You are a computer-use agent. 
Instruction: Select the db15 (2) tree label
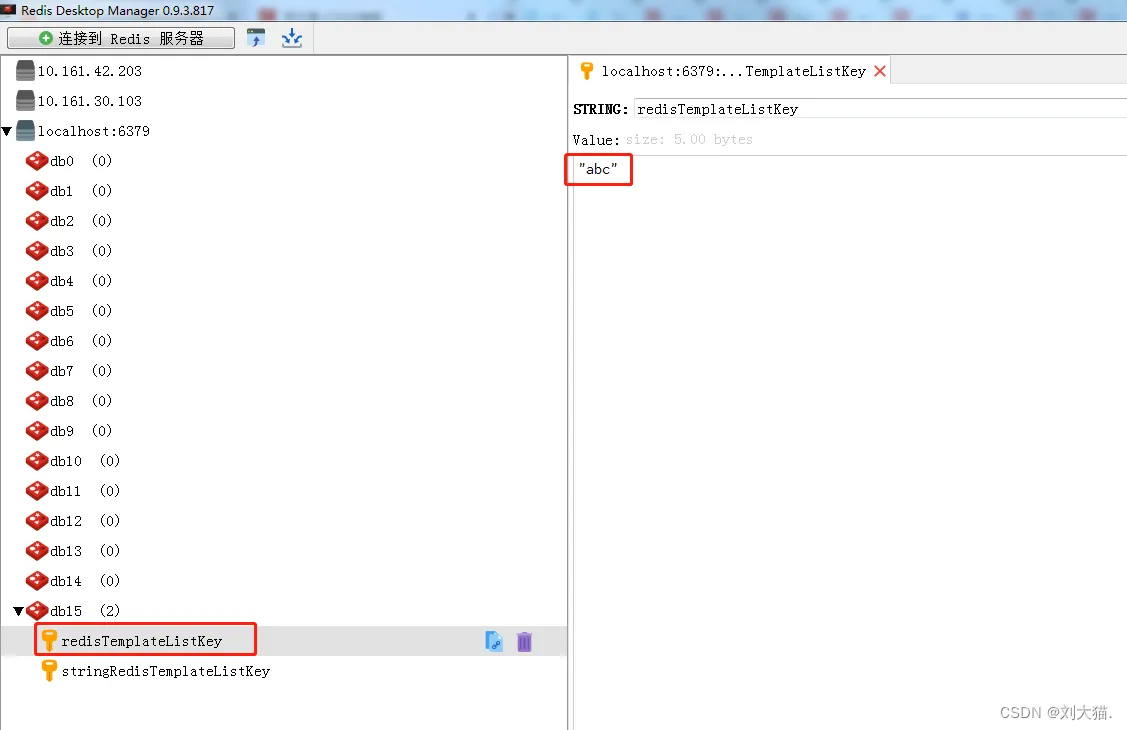pos(85,611)
